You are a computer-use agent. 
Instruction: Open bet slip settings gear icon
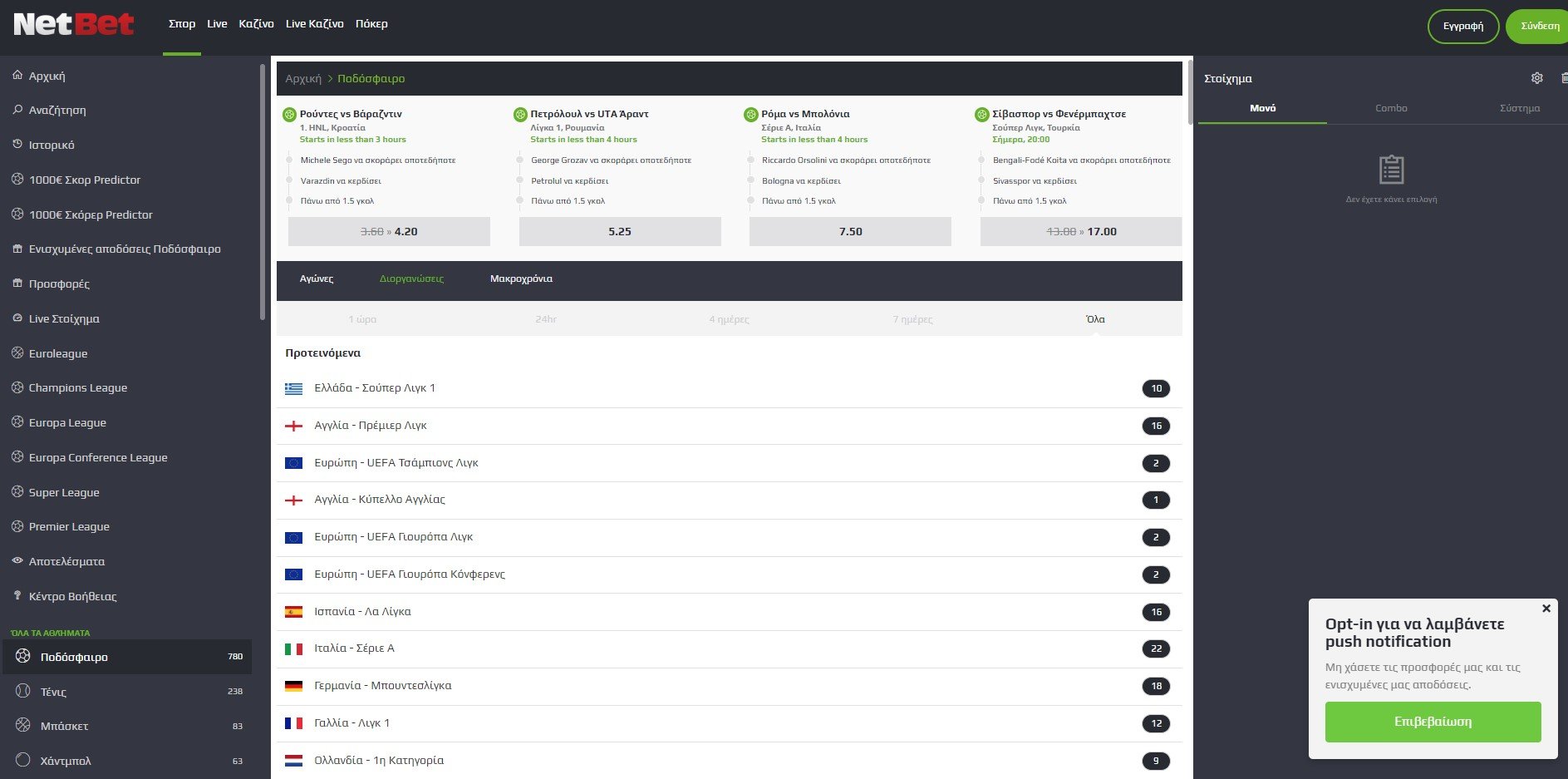(x=1536, y=78)
